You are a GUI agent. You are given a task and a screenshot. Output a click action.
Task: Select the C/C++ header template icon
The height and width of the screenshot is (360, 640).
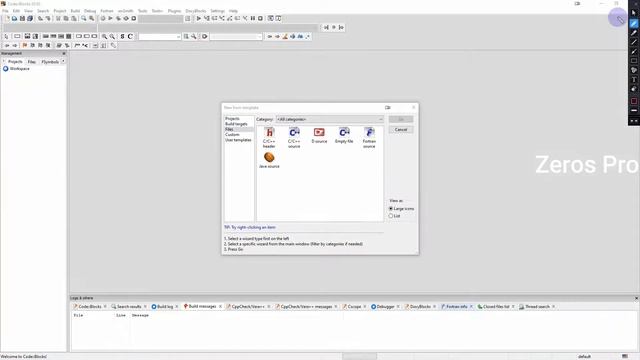tap(269, 133)
